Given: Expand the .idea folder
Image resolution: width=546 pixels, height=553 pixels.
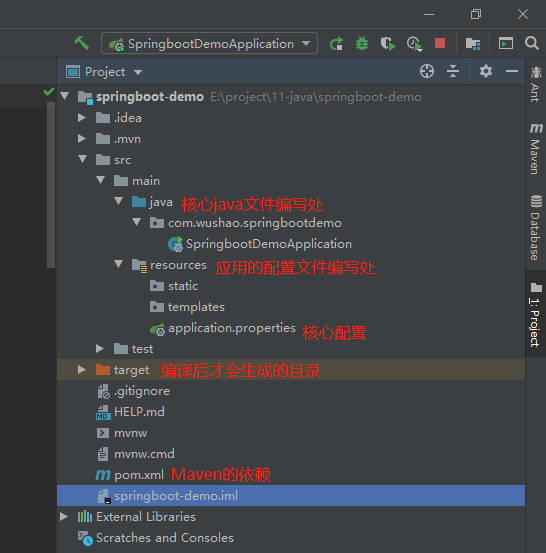Looking at the screenshot, I should coord(82,117).
